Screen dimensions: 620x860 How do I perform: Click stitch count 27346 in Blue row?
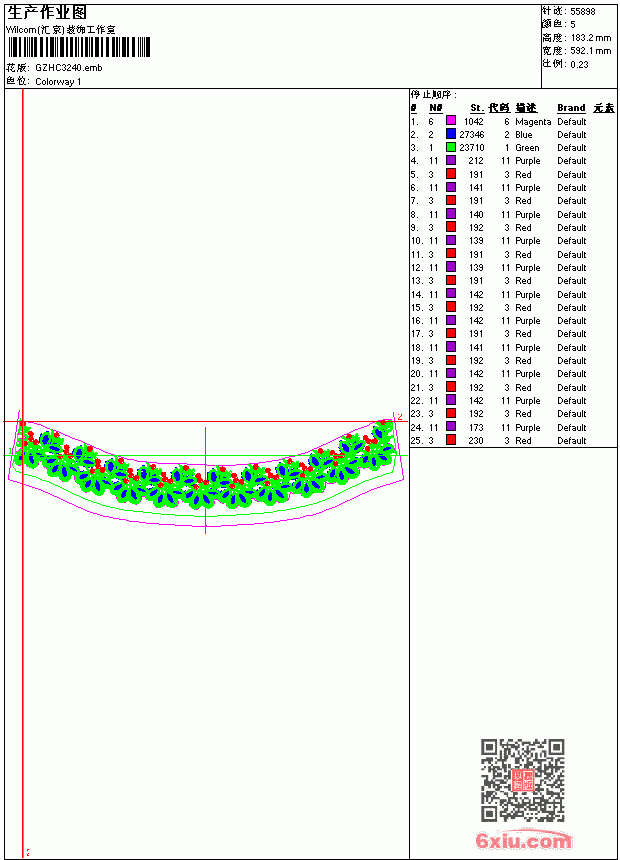click(x=472, y=134)
